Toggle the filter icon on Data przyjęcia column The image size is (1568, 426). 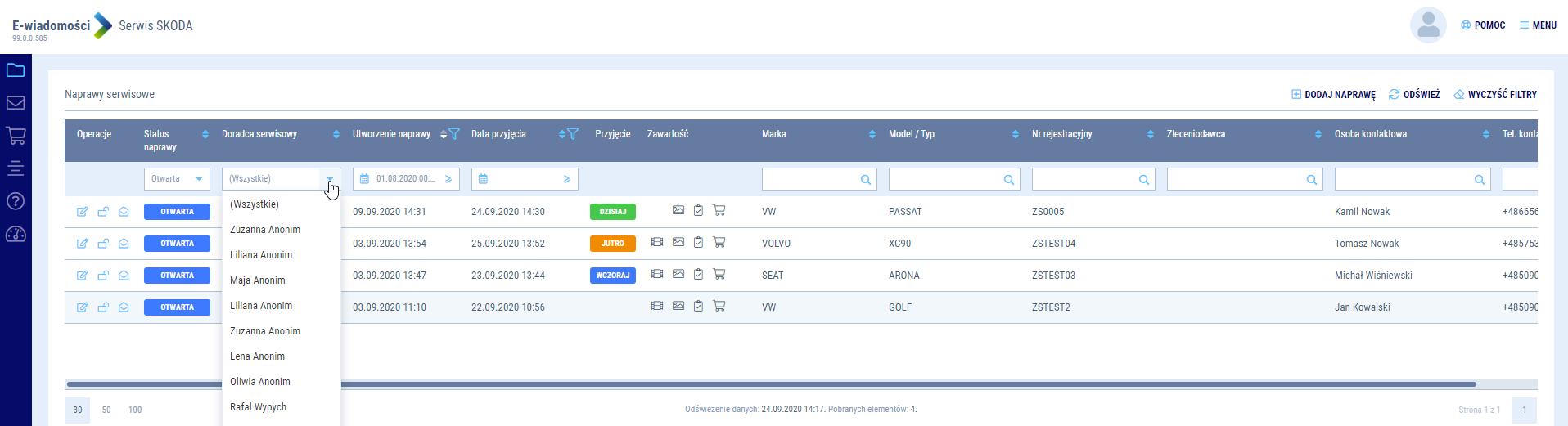click(573, 134)
